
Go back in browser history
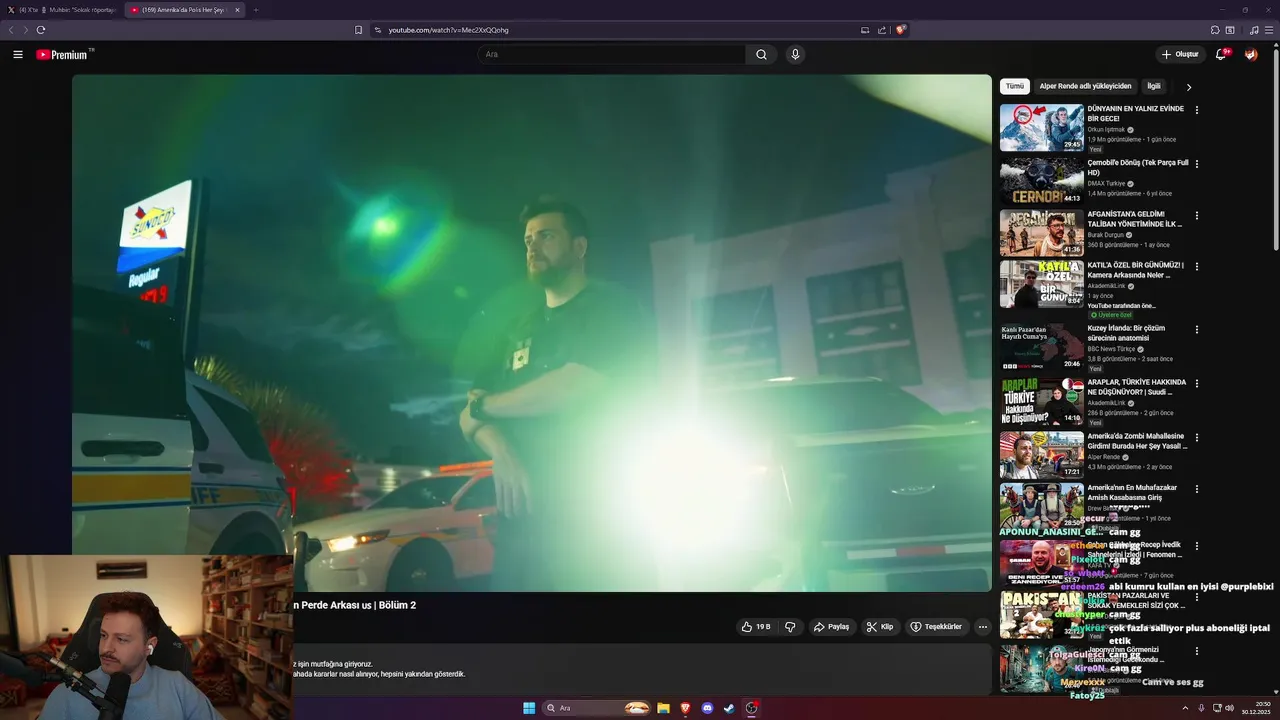(11, 30)
